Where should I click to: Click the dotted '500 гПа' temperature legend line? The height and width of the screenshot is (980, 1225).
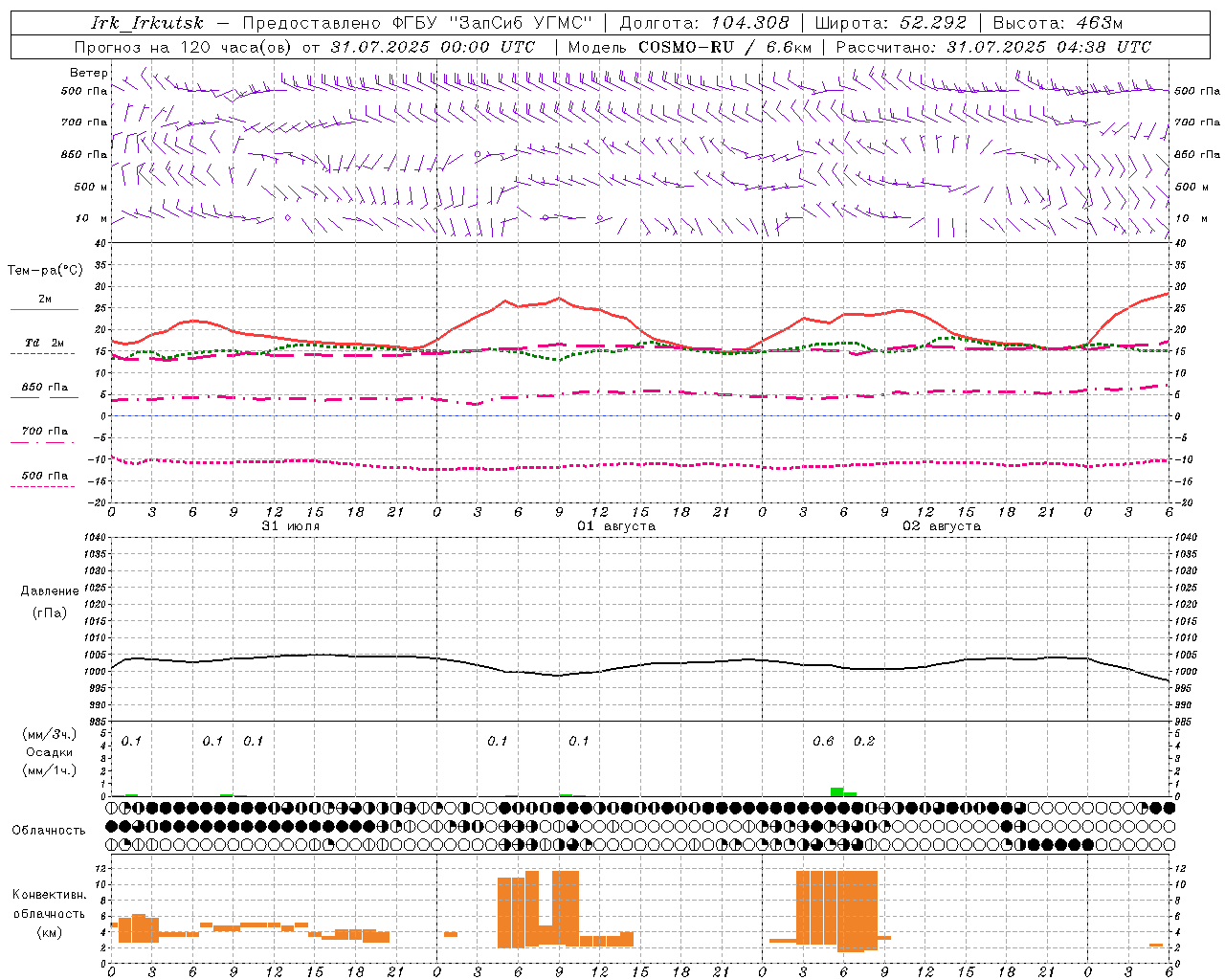tap(43, 487)
